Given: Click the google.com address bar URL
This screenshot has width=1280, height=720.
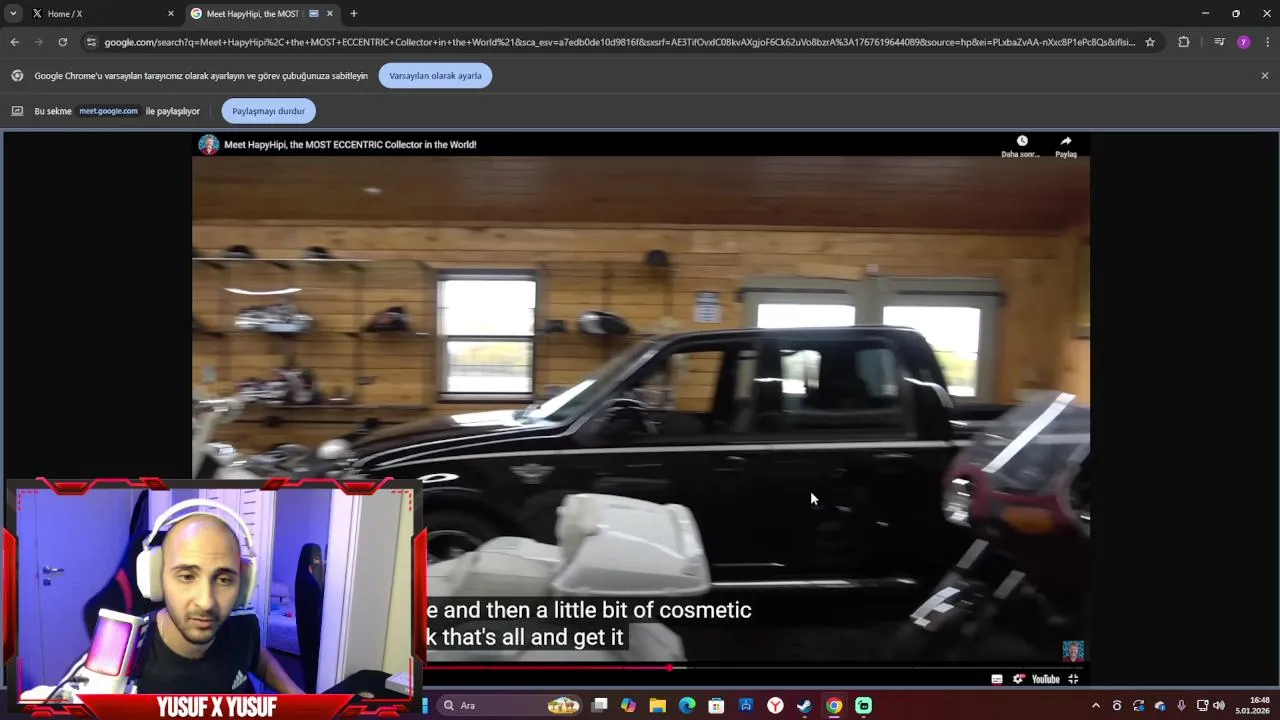Looking at the screenshot, I should pyautogui.click(x=619, y=42).
